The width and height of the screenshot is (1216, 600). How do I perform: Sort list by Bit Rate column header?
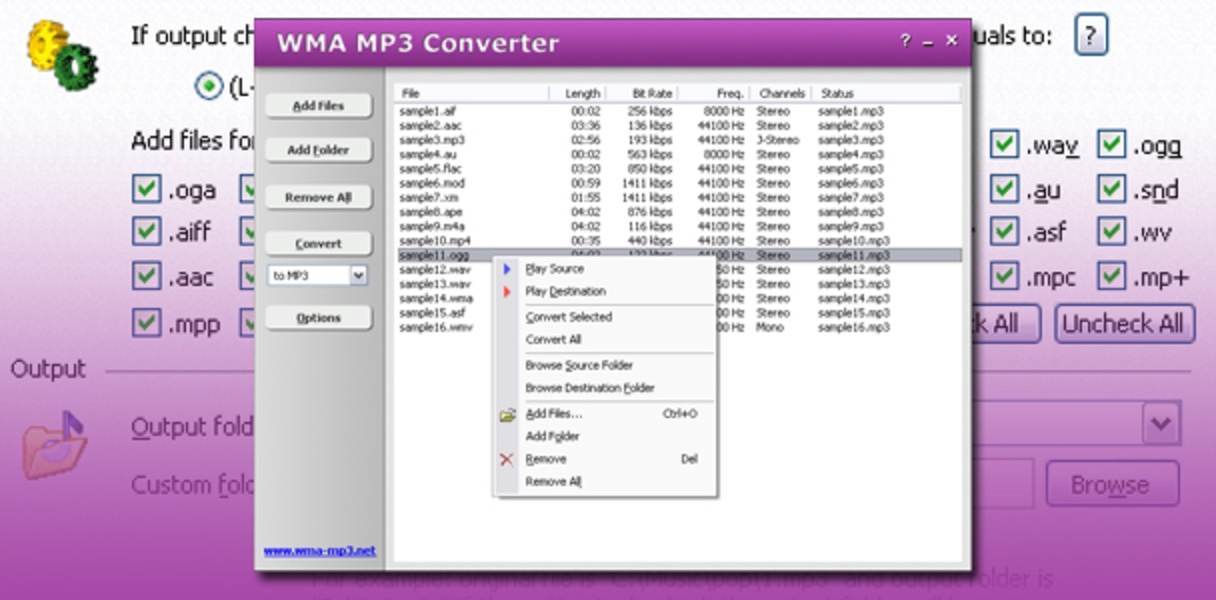[651, 93]
